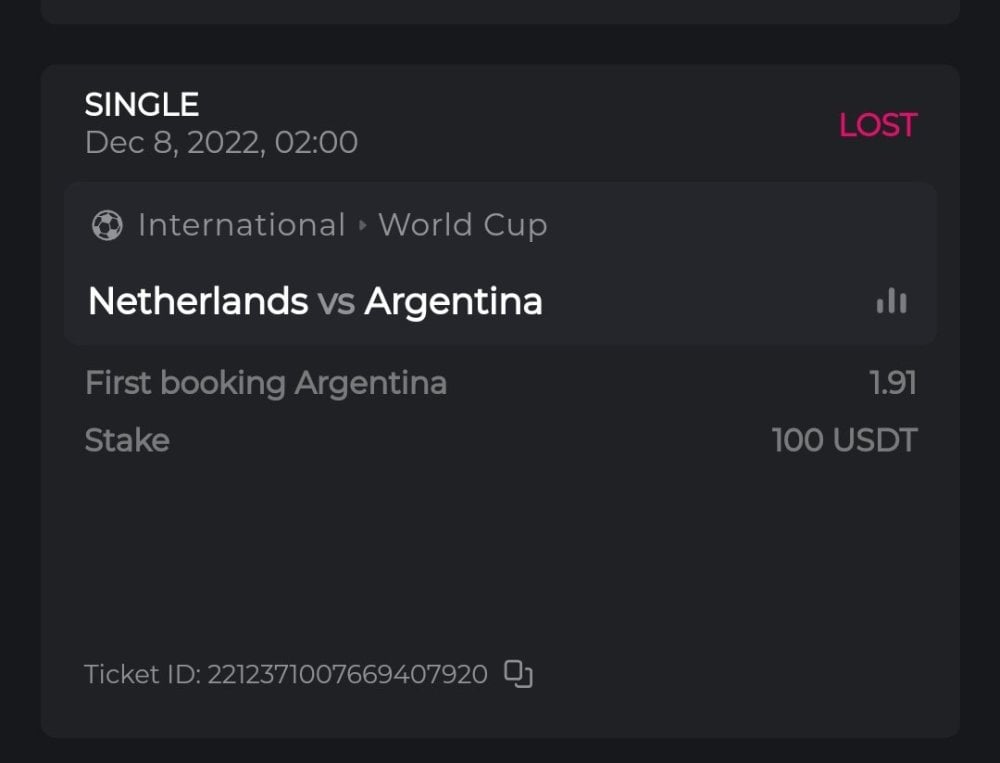The width and height of the screenshot is (1000, 763).
Task: Open match statistics bar chart icon
Action: tap(891, 301)
